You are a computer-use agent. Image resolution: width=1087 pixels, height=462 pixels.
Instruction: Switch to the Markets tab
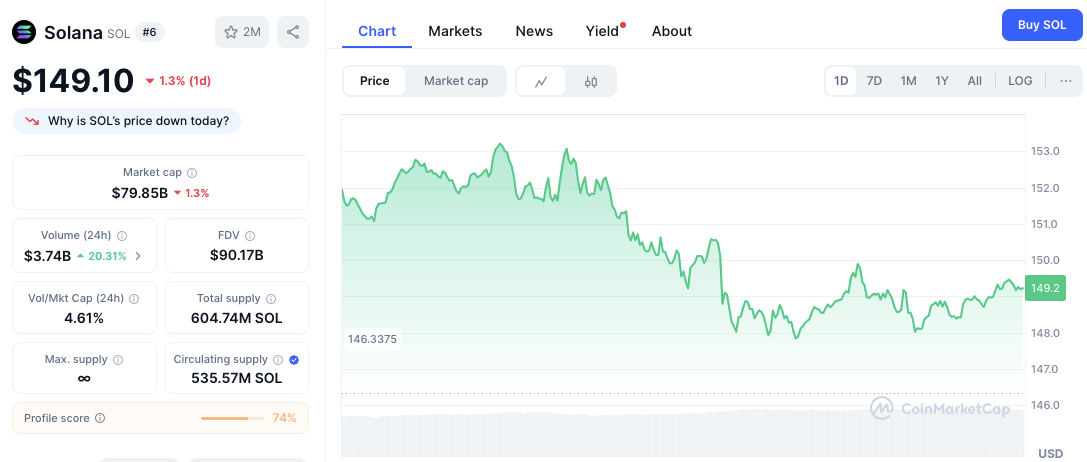pyautogui.click(x=455, y=31)
